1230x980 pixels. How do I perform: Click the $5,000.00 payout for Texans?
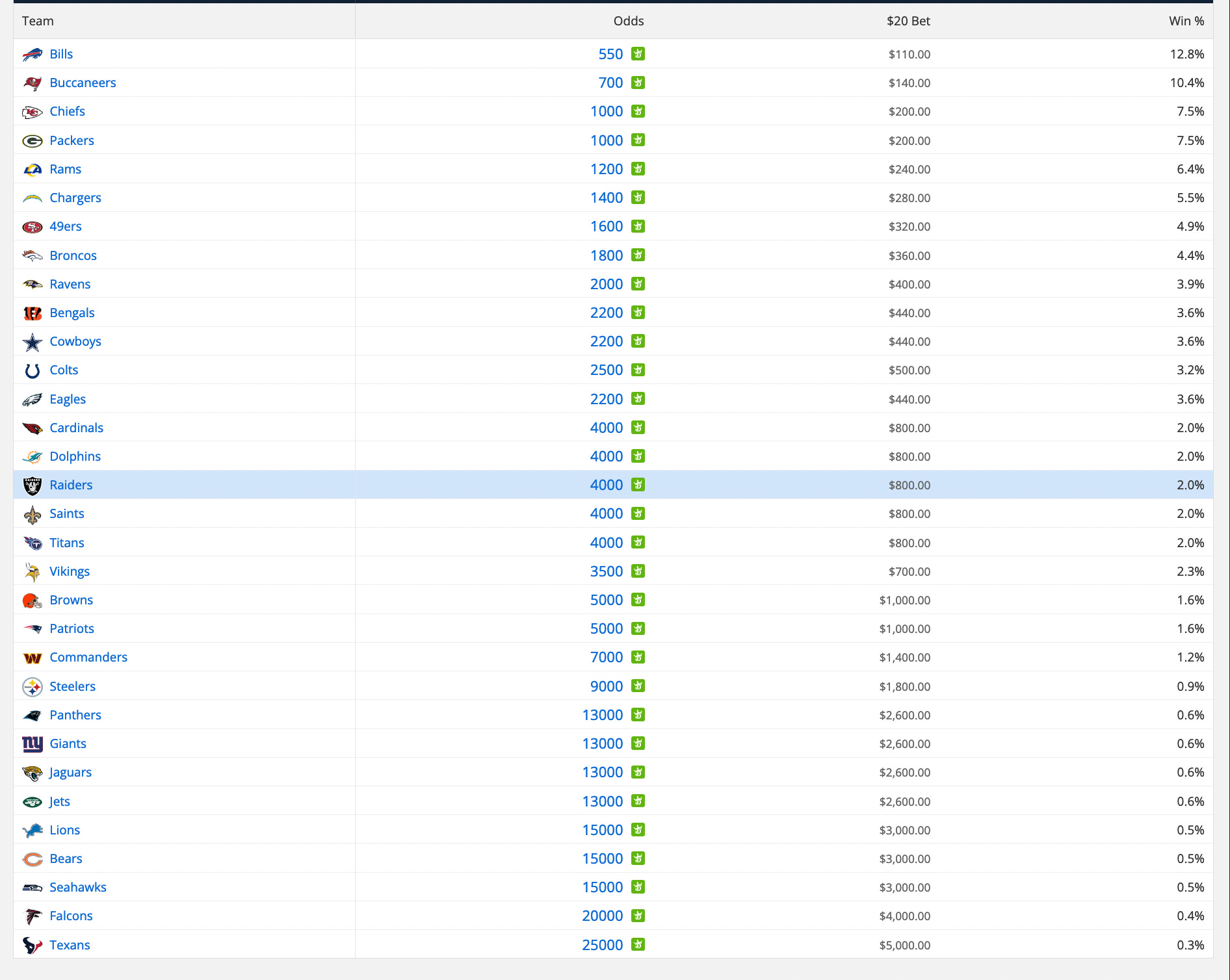pyautogui.click(x=905, y=946)
